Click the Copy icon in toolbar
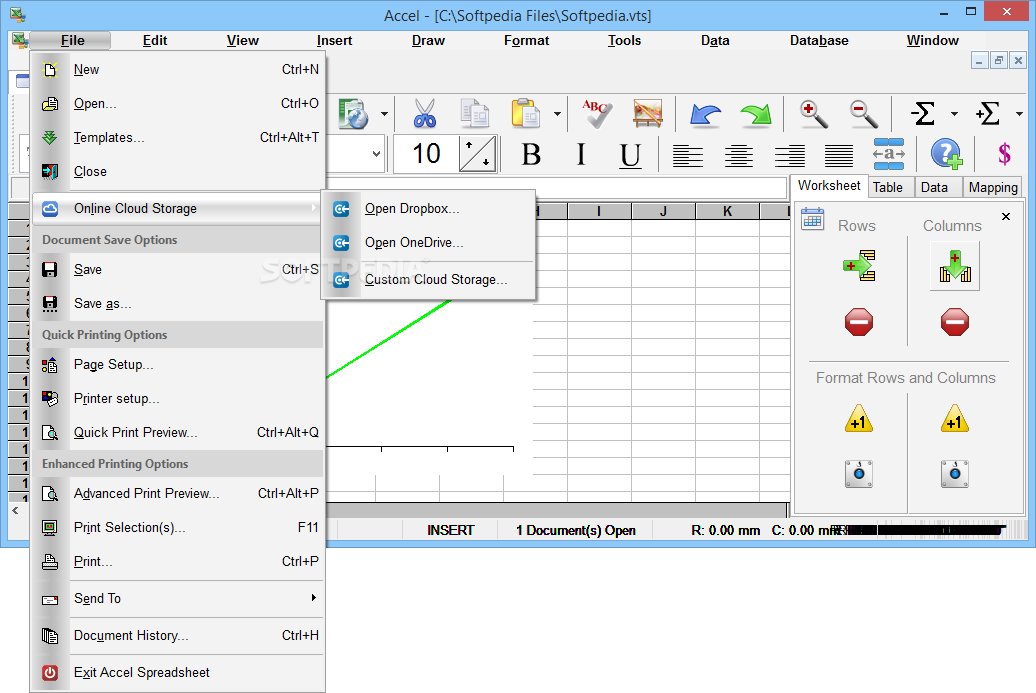Viewport: 1036px width, 693px height. coord(474,114)
